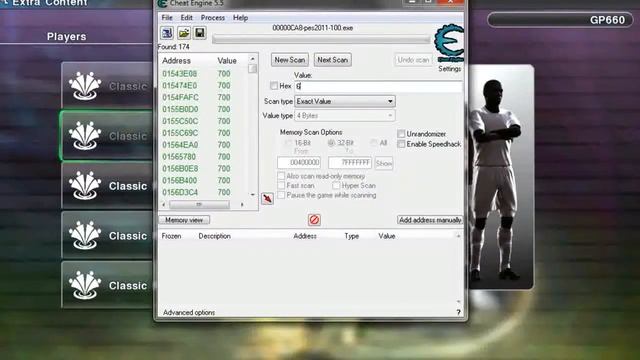The image size is (640, 360).
Task: Click the Description column header
Action: [214, 236]
